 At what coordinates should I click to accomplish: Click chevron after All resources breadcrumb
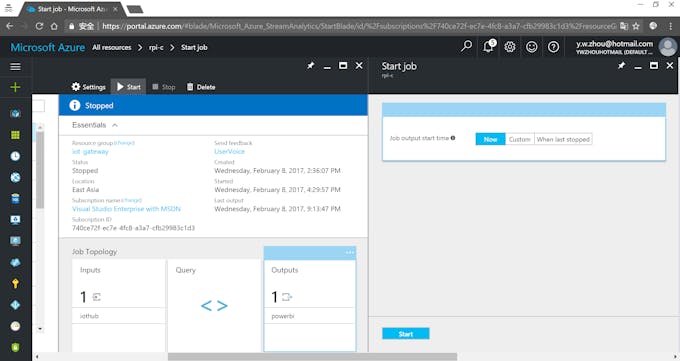(x=140, y=47)
